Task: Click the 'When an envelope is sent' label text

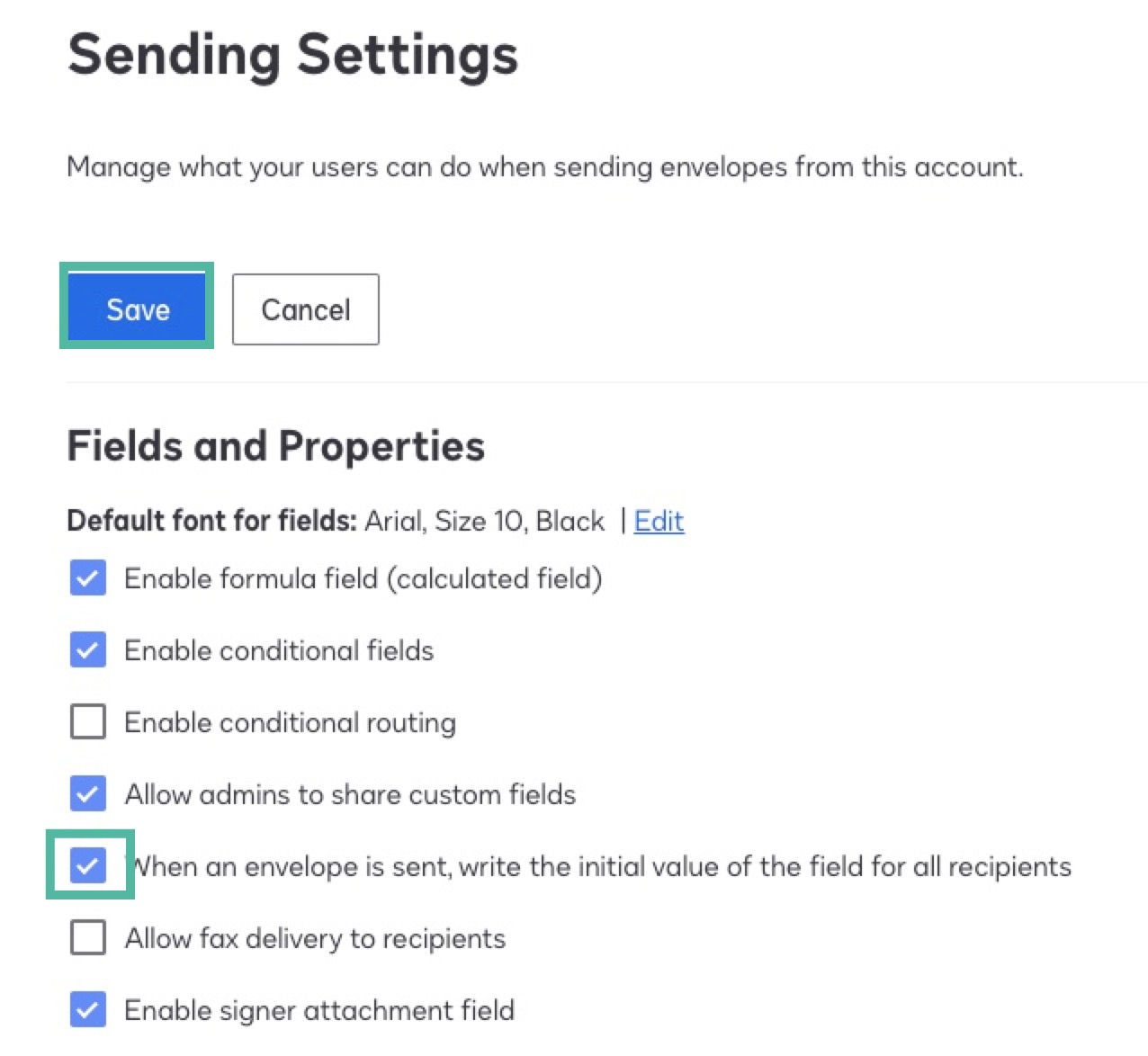Action: (601, 866)
